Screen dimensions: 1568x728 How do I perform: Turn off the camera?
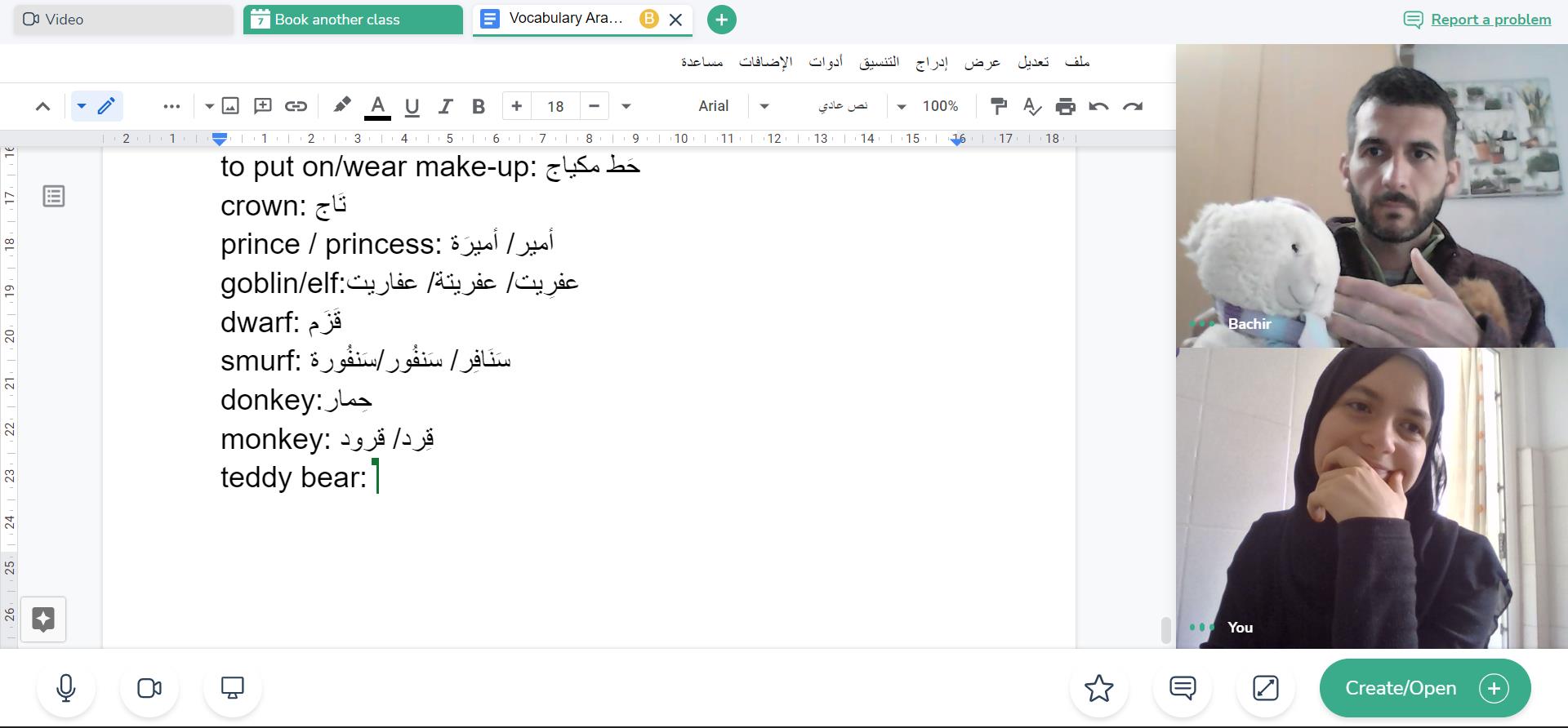(x=149, y=688)
